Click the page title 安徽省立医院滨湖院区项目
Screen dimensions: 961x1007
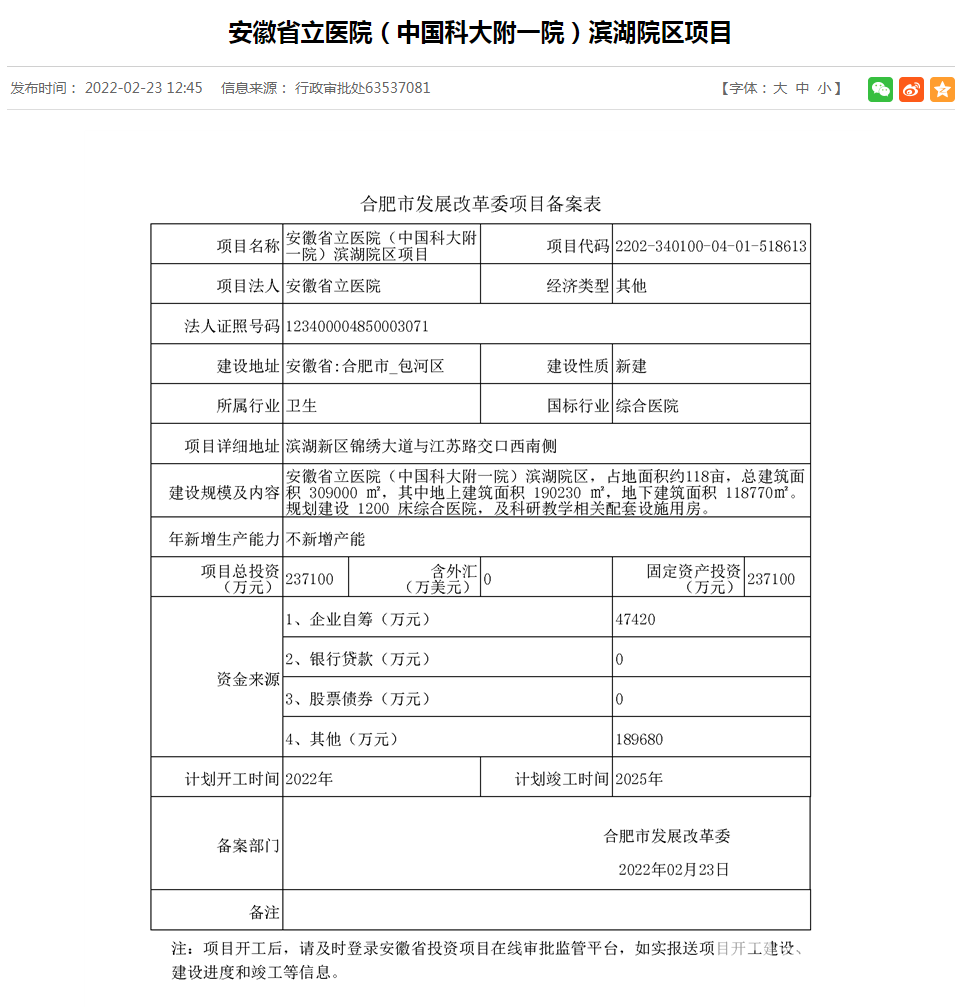(480, 33)
